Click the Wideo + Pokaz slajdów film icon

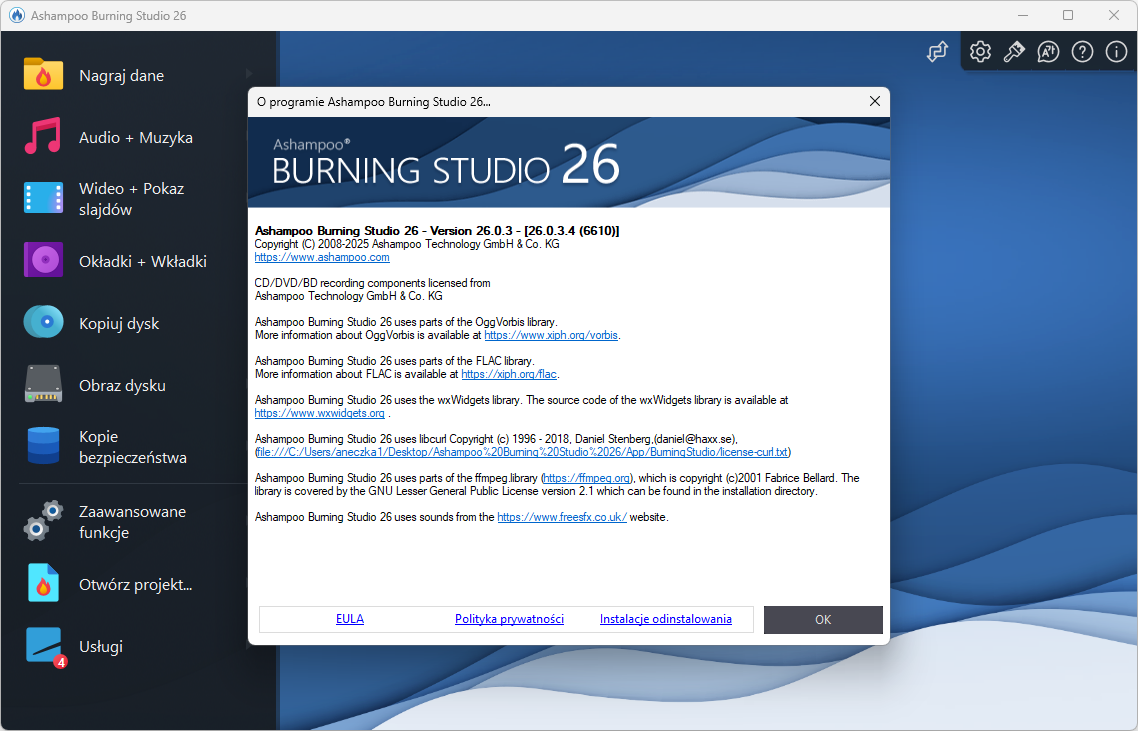coord(43,198)
